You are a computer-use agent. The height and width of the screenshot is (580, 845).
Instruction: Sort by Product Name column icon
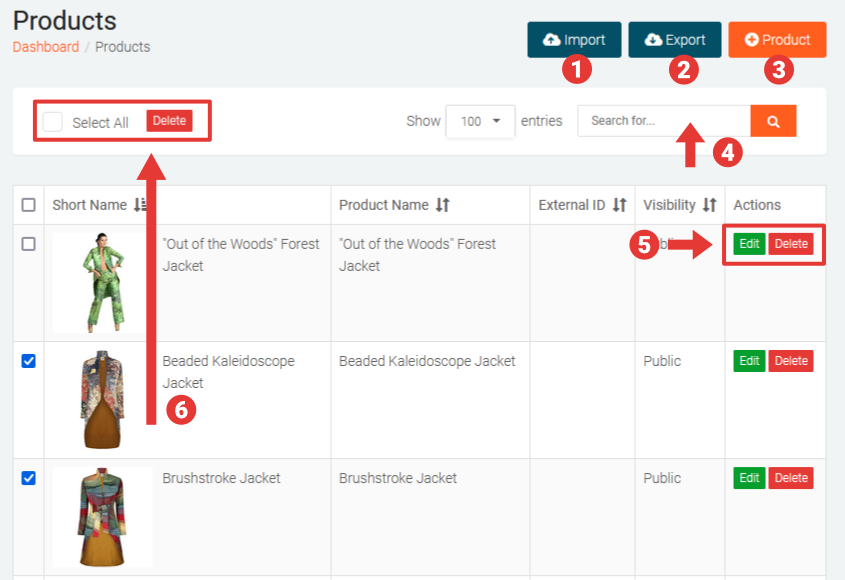[x=442, y=205]
